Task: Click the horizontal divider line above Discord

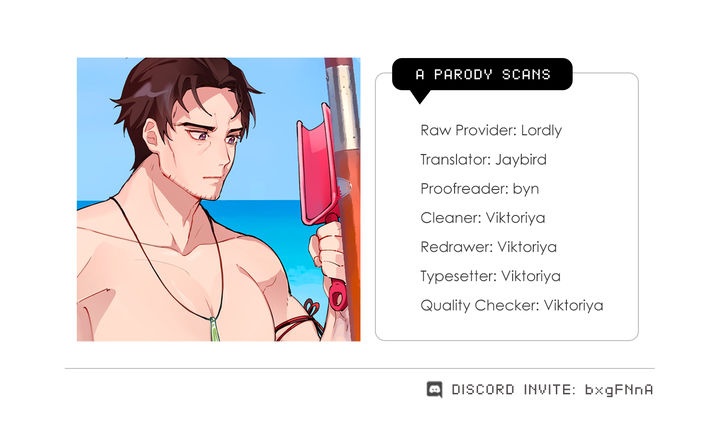Action: tap(360, 368)
